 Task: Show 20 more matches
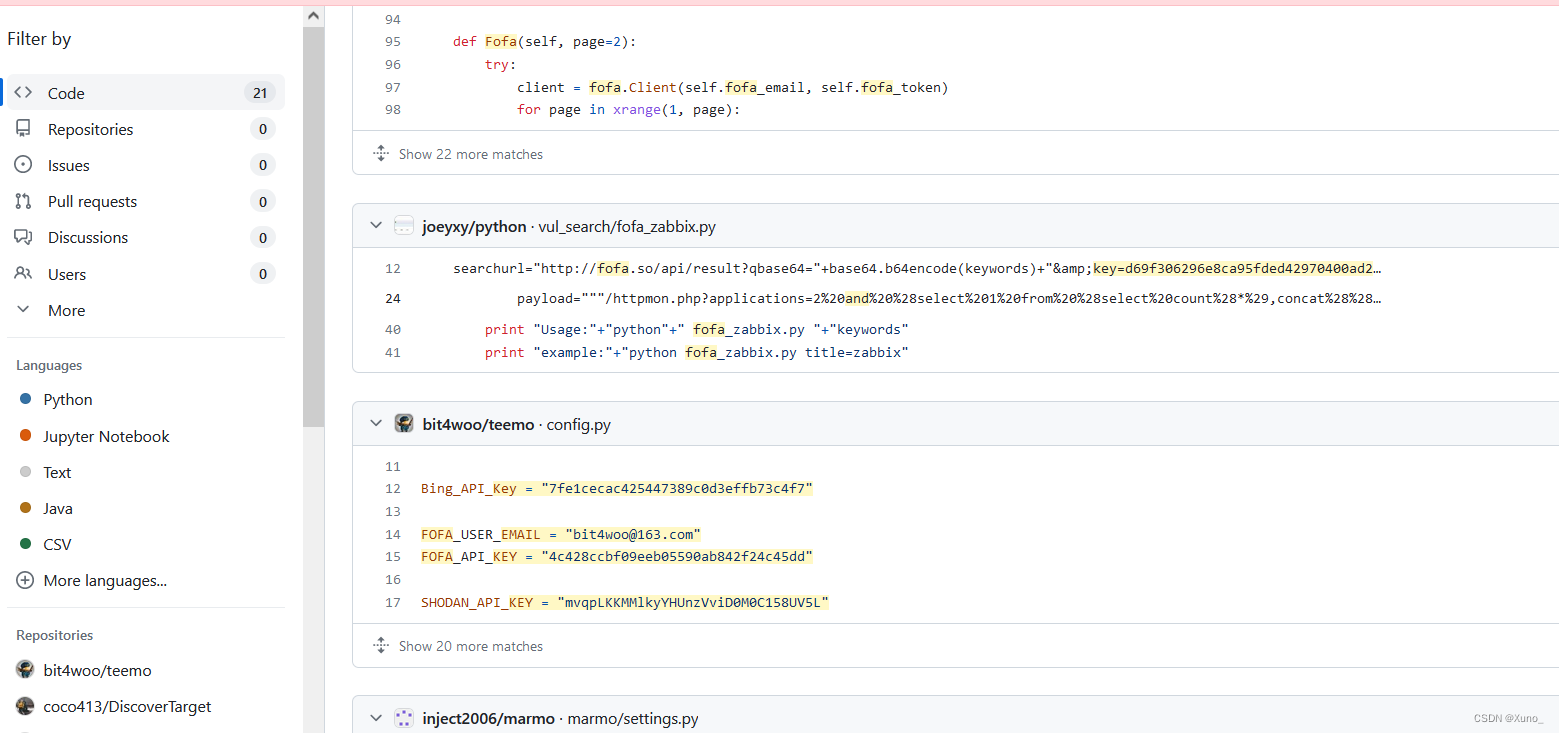[x=471, y=646]
